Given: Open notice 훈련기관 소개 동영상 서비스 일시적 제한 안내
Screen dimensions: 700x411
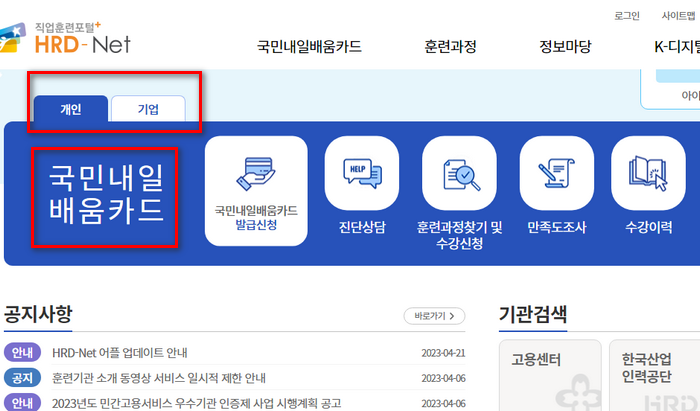Looking at the screenshot, I should (x=159, y=378).
